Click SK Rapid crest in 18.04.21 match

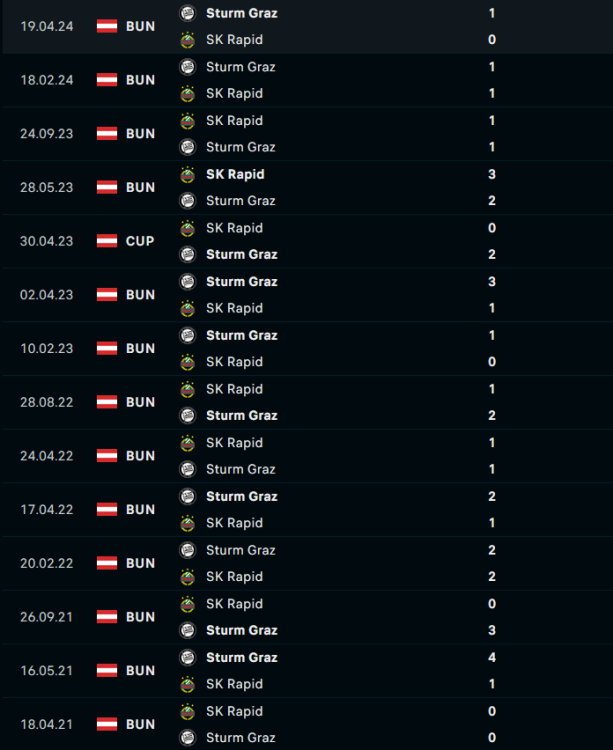tap(187, 711)
